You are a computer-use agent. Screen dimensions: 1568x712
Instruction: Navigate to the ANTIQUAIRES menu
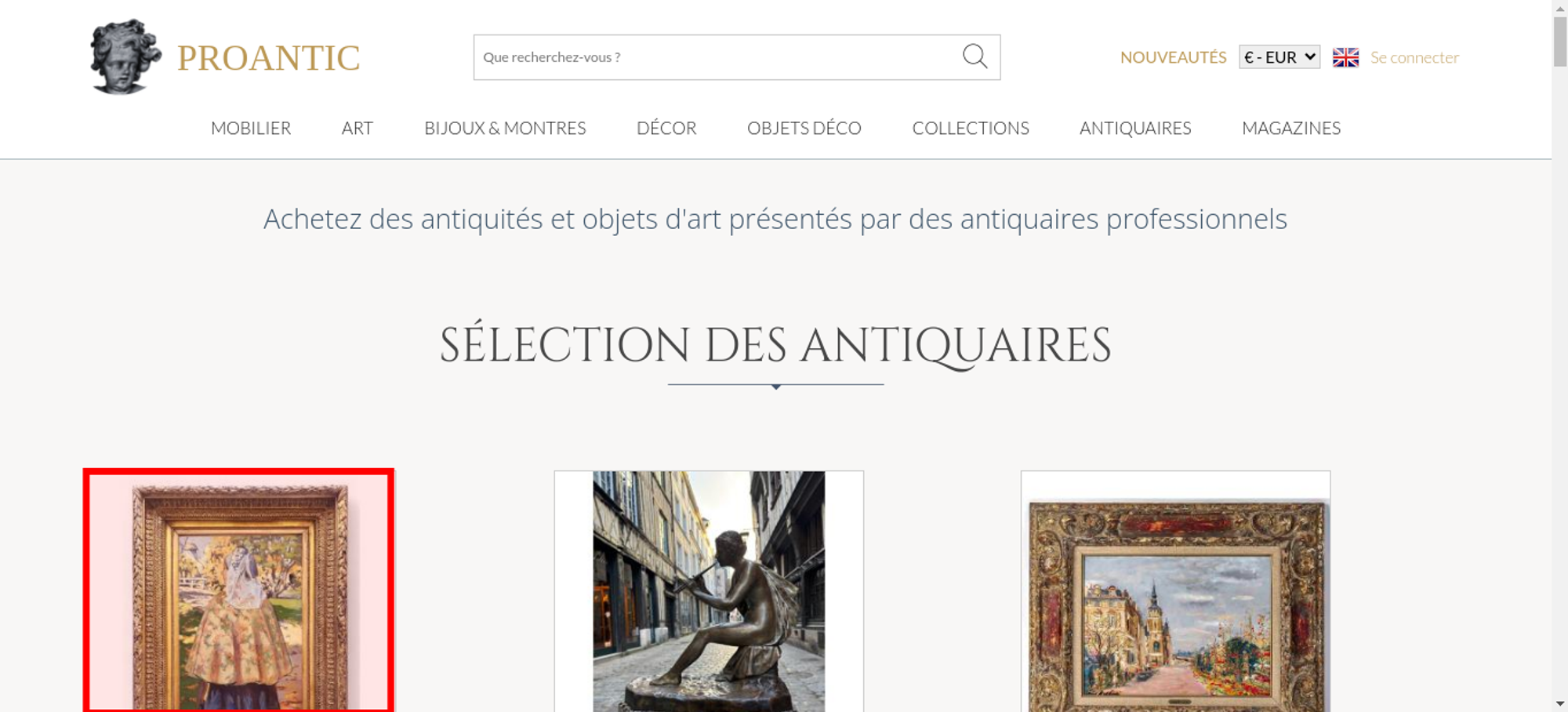pyautogui.click(x=1134, y=128)
